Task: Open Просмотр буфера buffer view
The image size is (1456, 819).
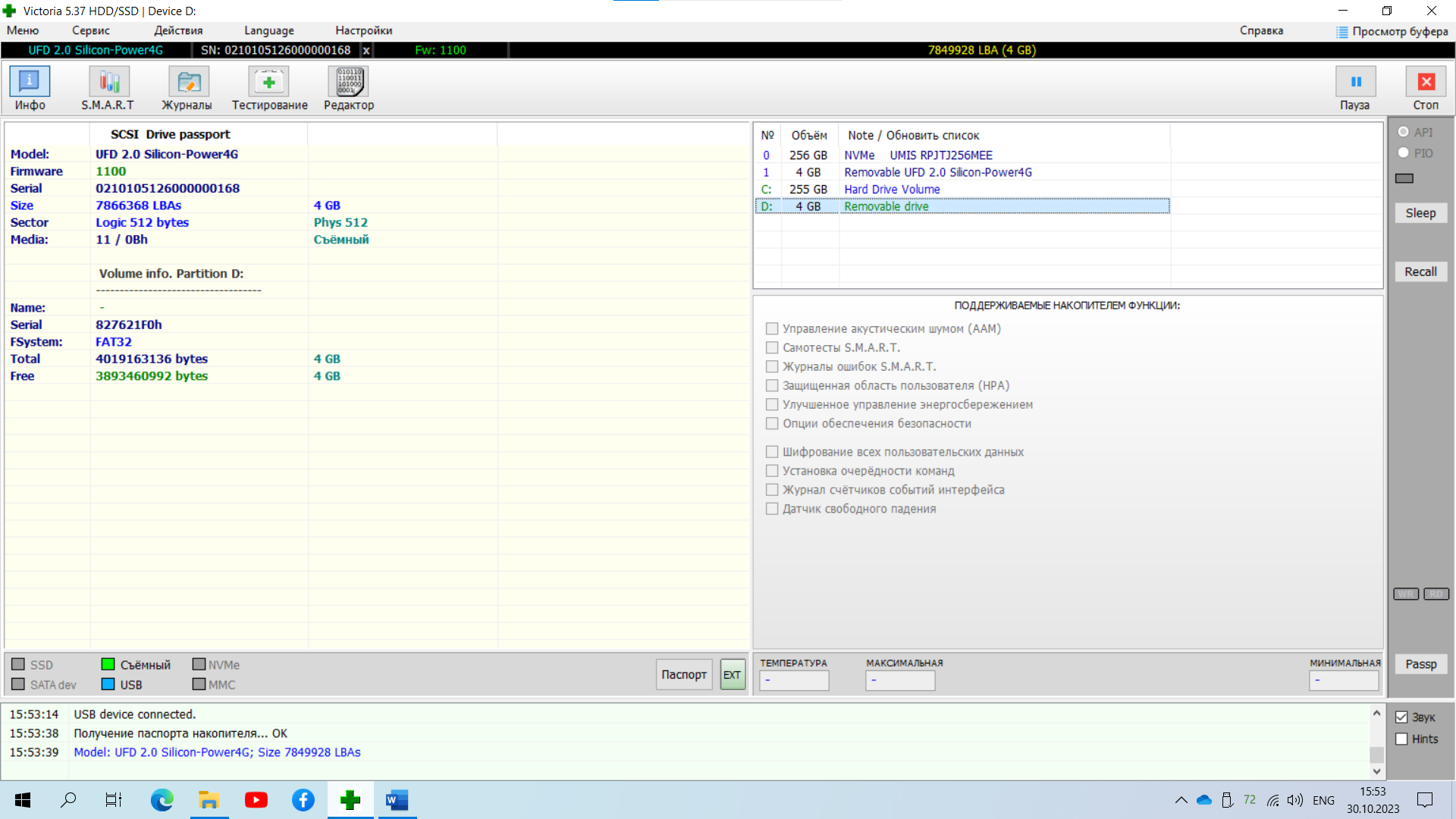Action: point(1392,31)
